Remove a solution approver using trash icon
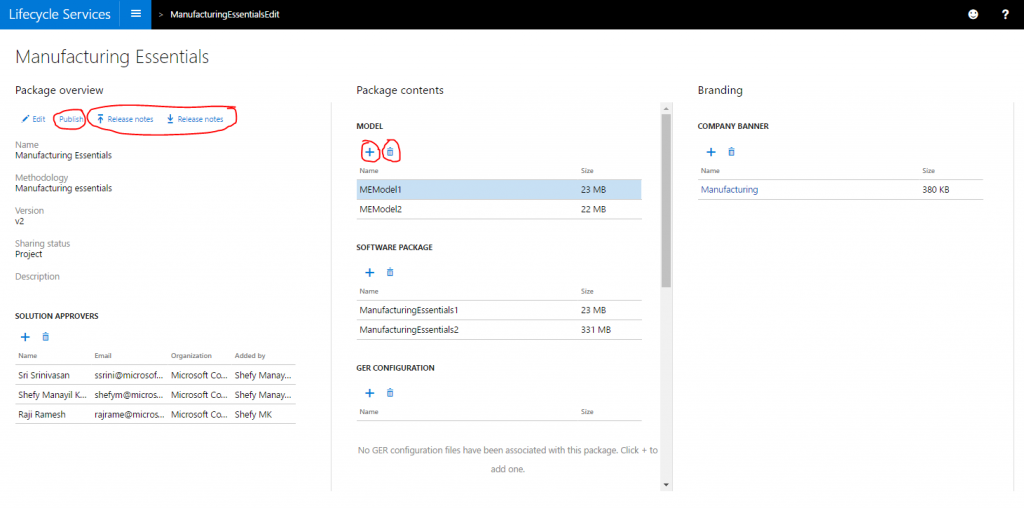Image resolution: width=1024 pixels, height=508 pixels. click(x=46, y=337)
